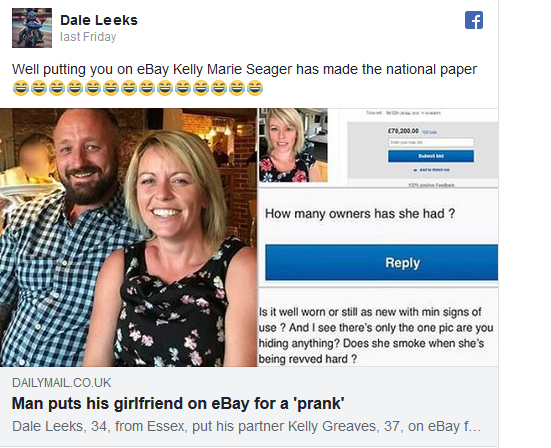Click the bid amount input field
Screen dimensions: 551x448
(431, 142)
